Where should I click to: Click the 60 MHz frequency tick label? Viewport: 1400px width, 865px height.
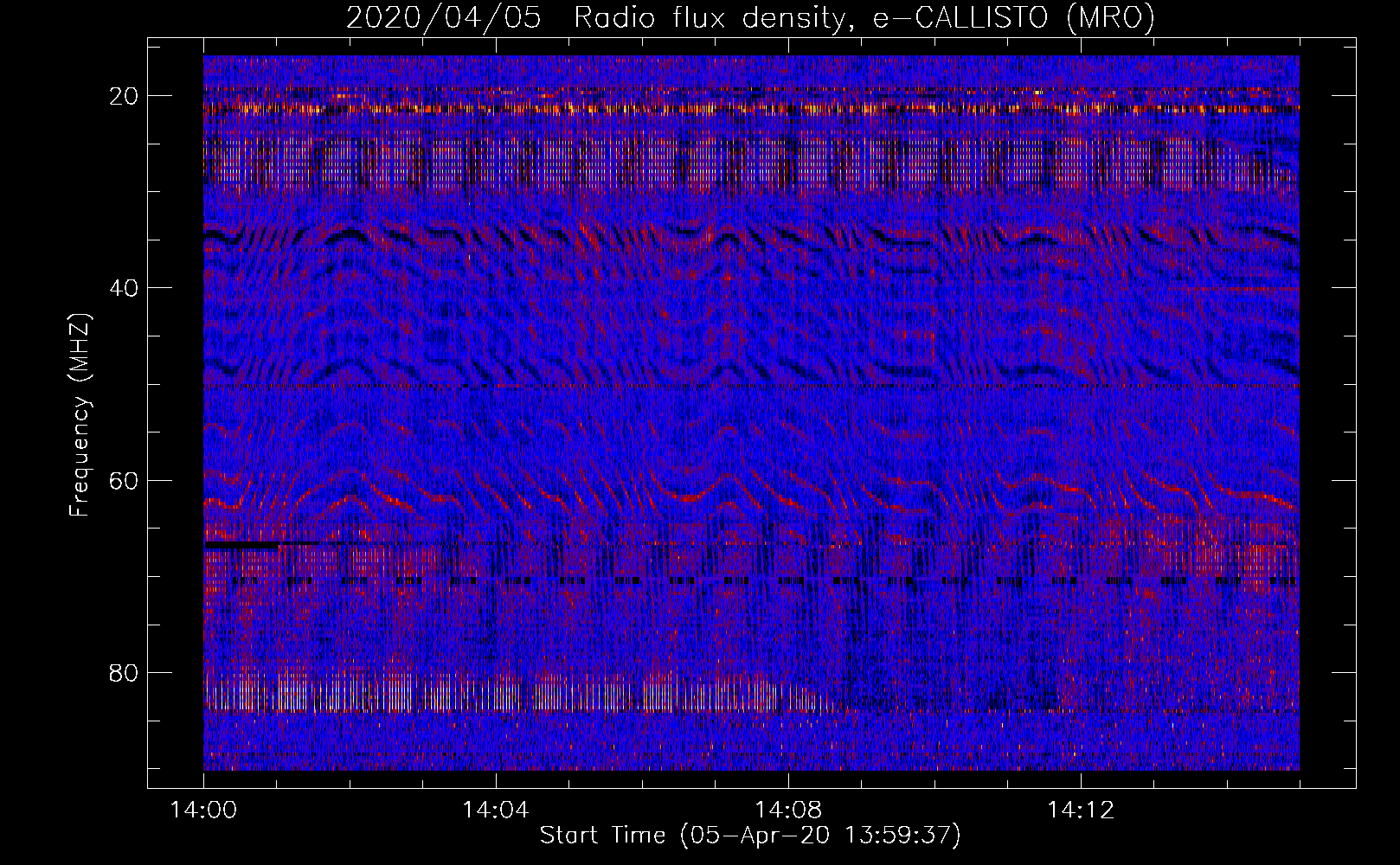125,481
